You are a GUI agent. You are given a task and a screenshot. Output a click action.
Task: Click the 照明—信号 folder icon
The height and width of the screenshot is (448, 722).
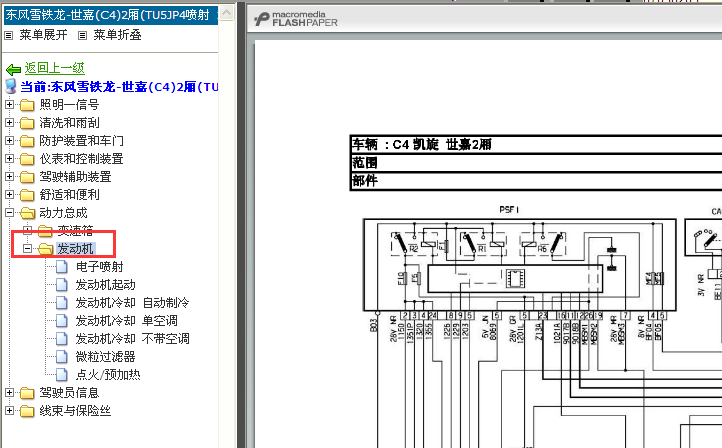(27, 105)
